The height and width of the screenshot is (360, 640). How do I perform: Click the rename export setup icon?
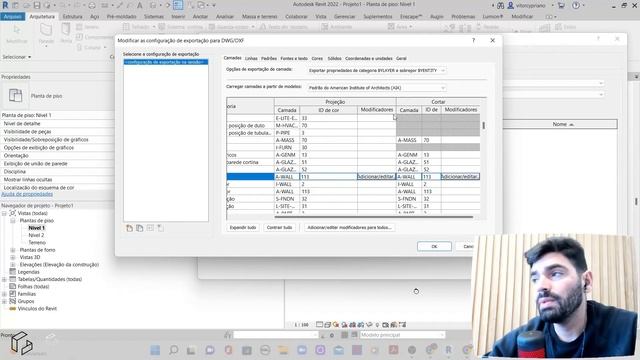pos(150,228)
